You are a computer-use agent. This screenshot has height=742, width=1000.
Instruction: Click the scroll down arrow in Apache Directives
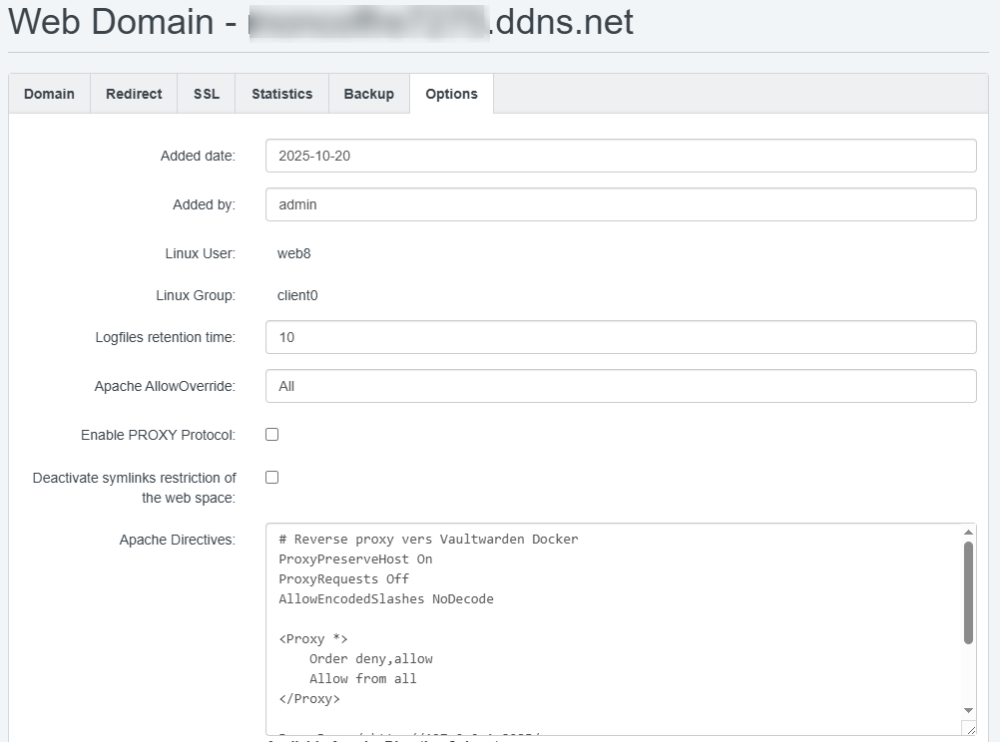coord(968,709)
